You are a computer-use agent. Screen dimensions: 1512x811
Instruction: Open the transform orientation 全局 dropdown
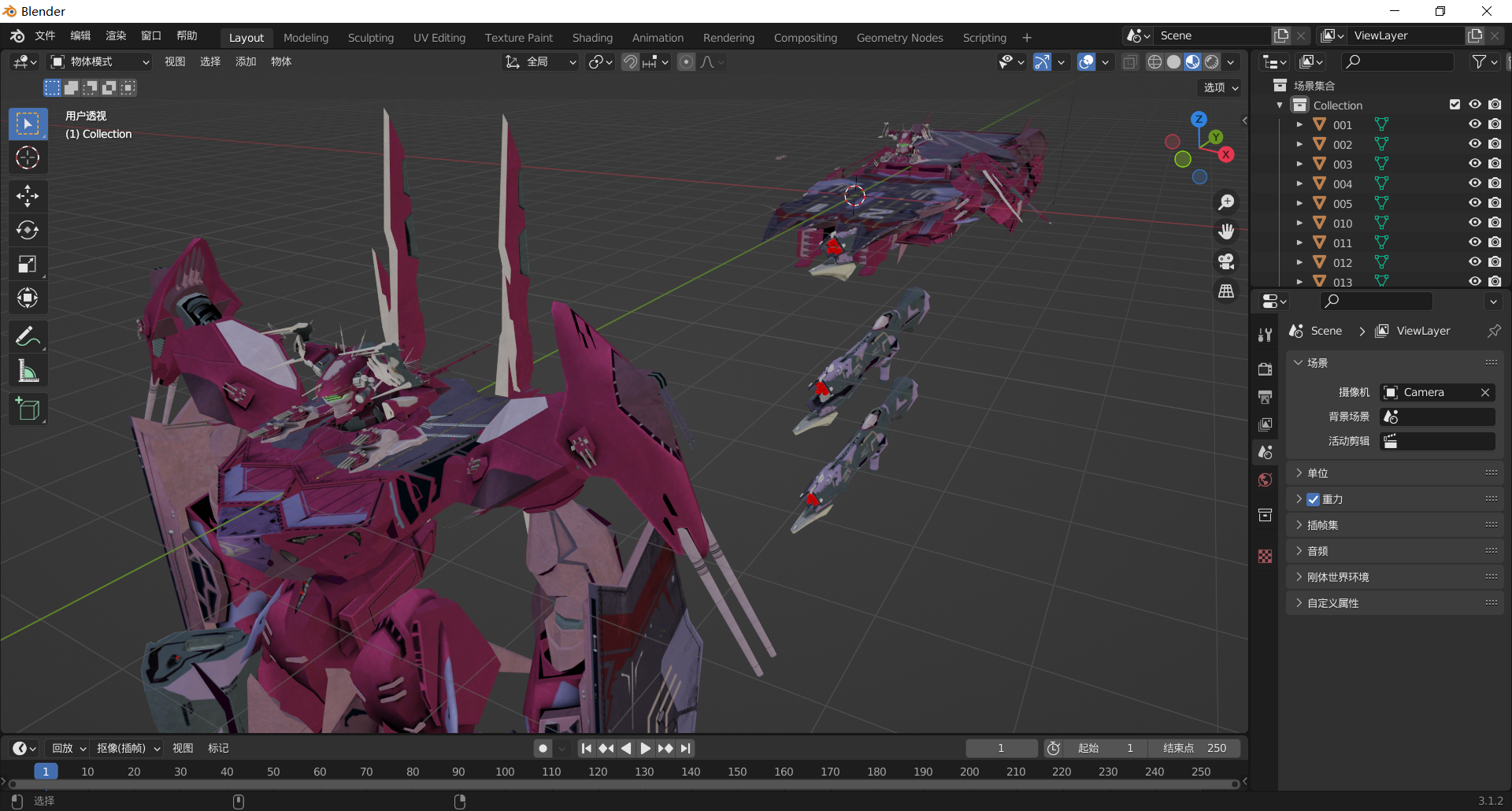pyautogui.click(x=540, y=61)
